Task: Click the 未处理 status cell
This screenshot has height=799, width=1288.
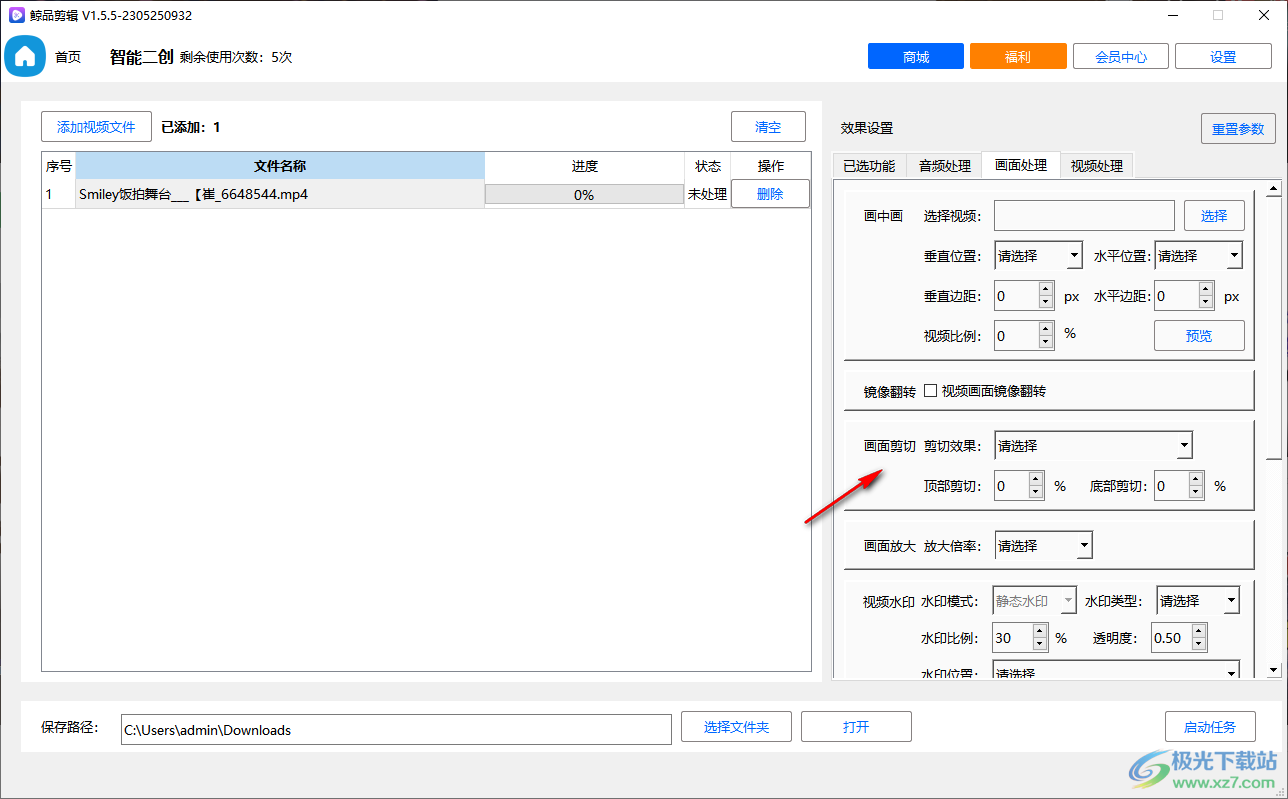Action: coord(708,194)
